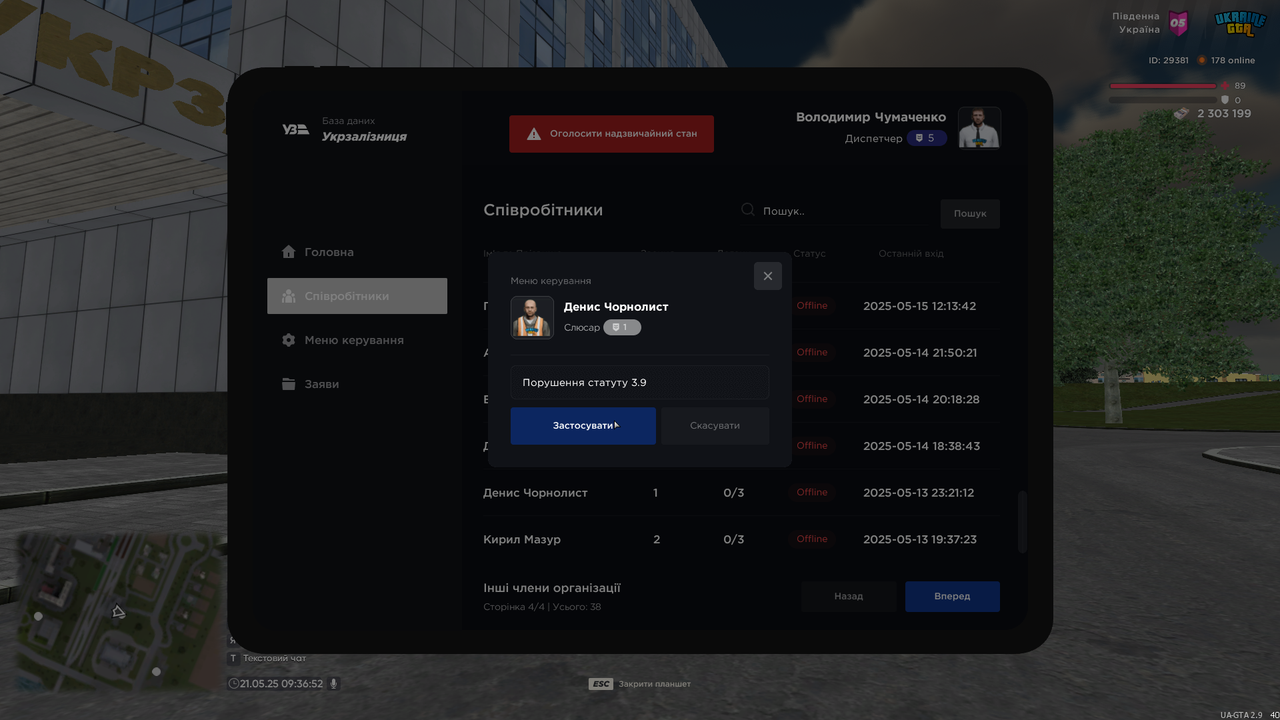This screenshot has height=720, width=1280.
Task: Click the people icon next to Співробітники
Action: tap(289, 296)
